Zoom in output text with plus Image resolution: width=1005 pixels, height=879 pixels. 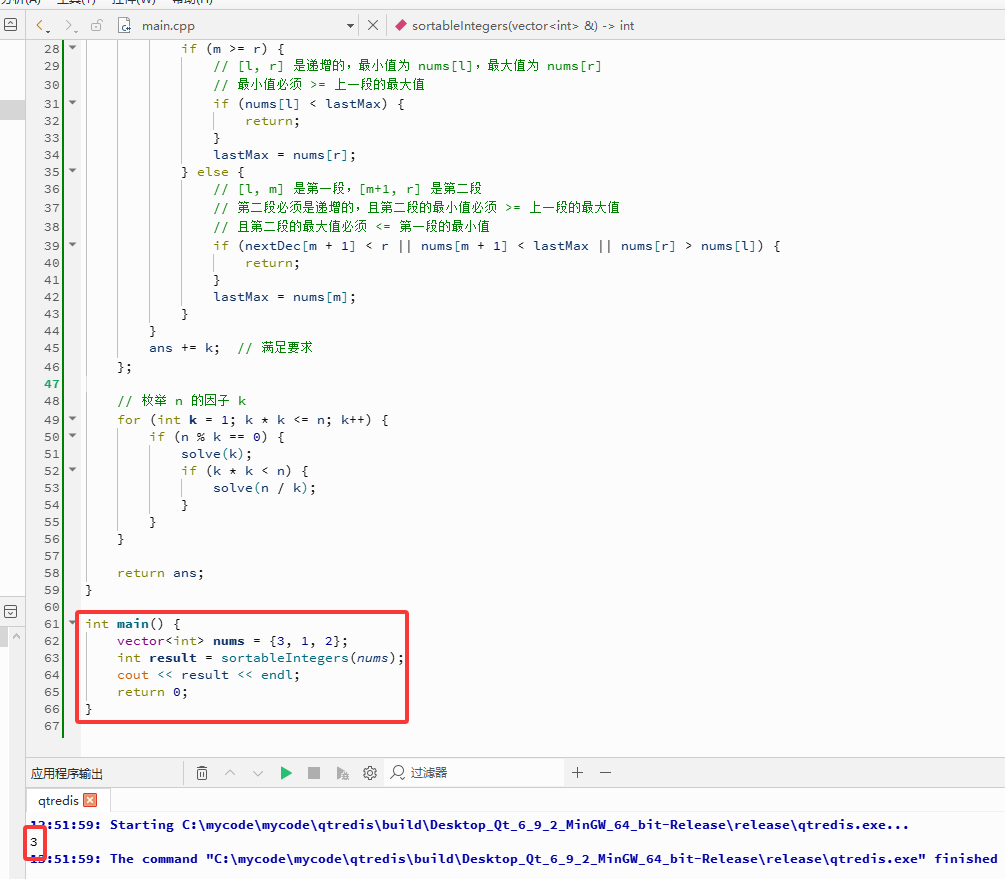[577, 773]
